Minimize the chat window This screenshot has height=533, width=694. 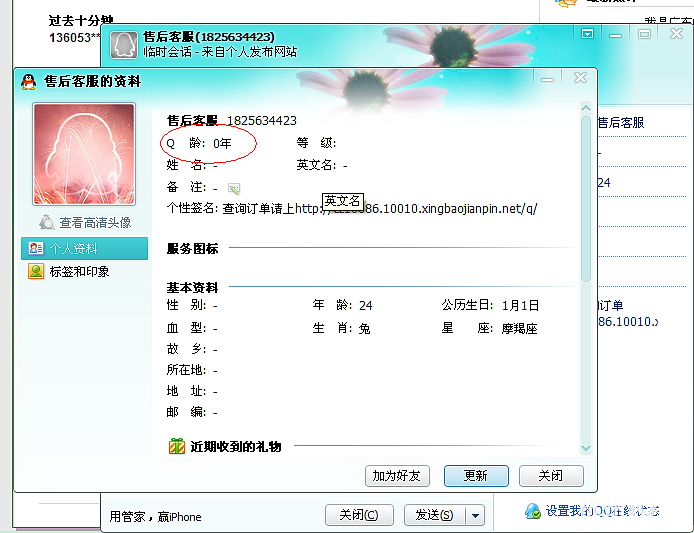pyautogui.click(x=615, y=35)
